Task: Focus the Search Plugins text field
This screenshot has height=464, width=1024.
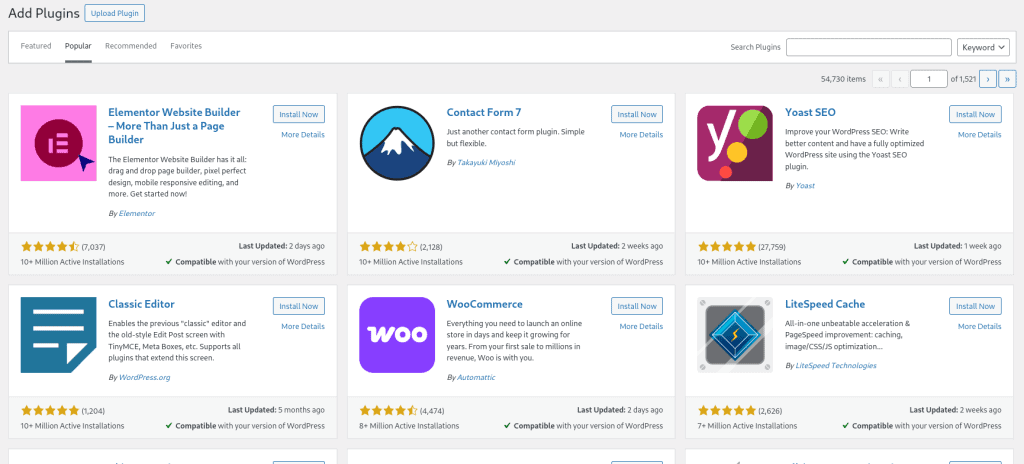Action: (868, 47)
